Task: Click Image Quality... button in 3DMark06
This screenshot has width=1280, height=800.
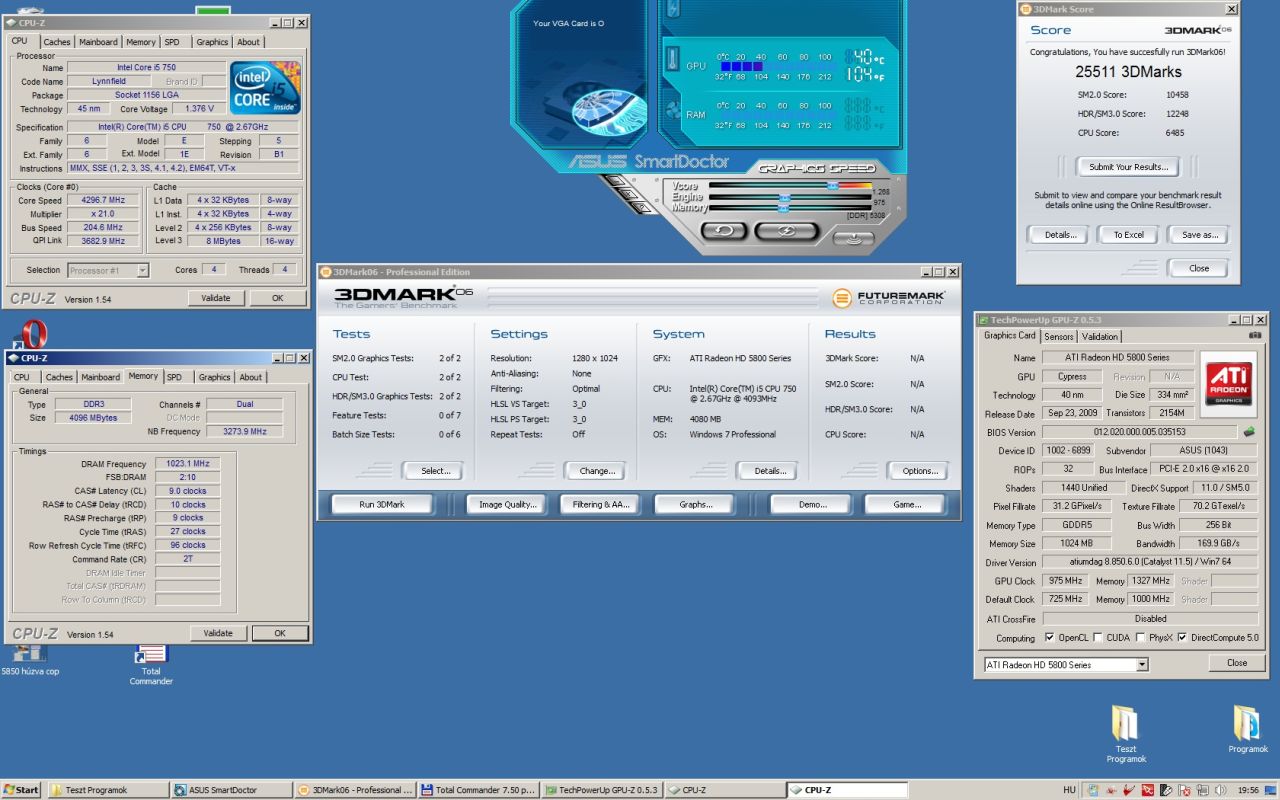Action: pos(507,504)
